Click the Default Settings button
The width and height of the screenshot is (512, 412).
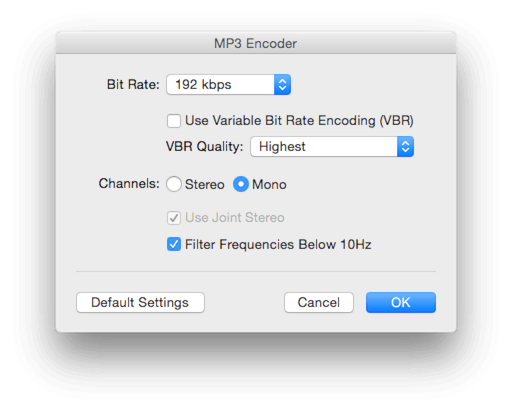(x=140, y=303)
